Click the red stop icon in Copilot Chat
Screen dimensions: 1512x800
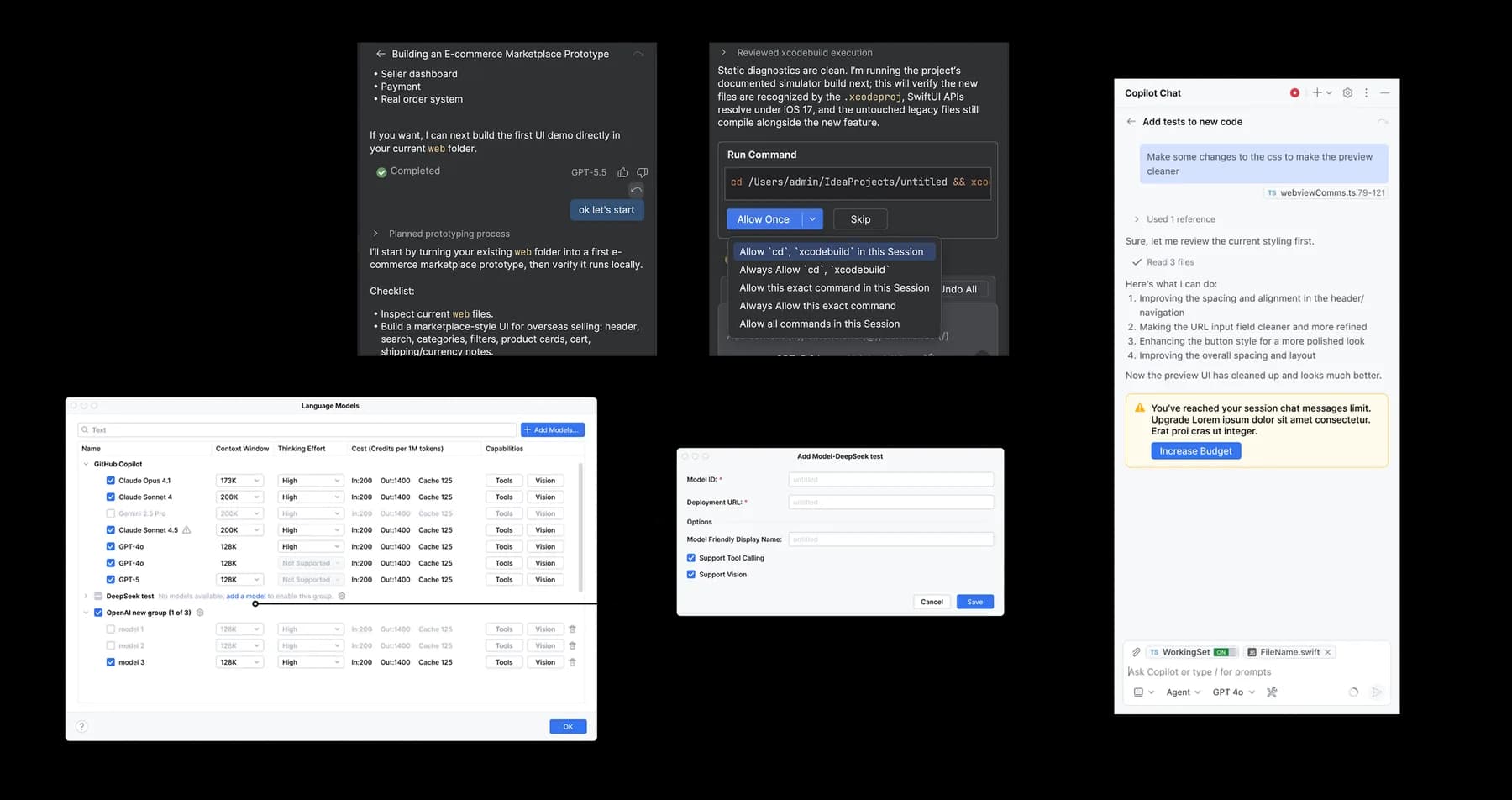pyautogui.click(x=1294, y=93)
